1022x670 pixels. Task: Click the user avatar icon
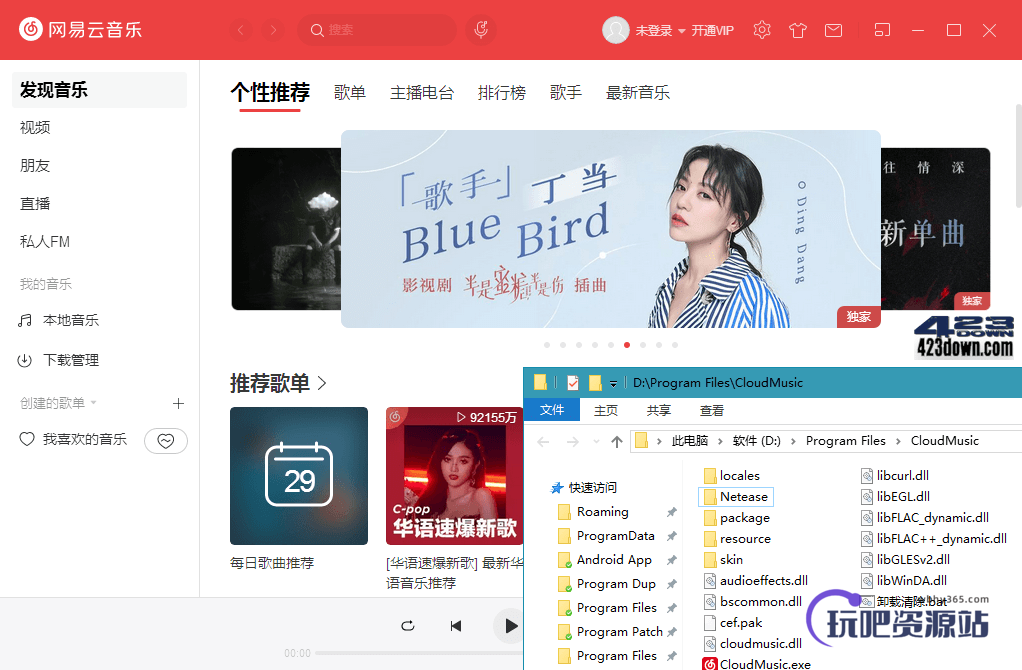point(615,30)
